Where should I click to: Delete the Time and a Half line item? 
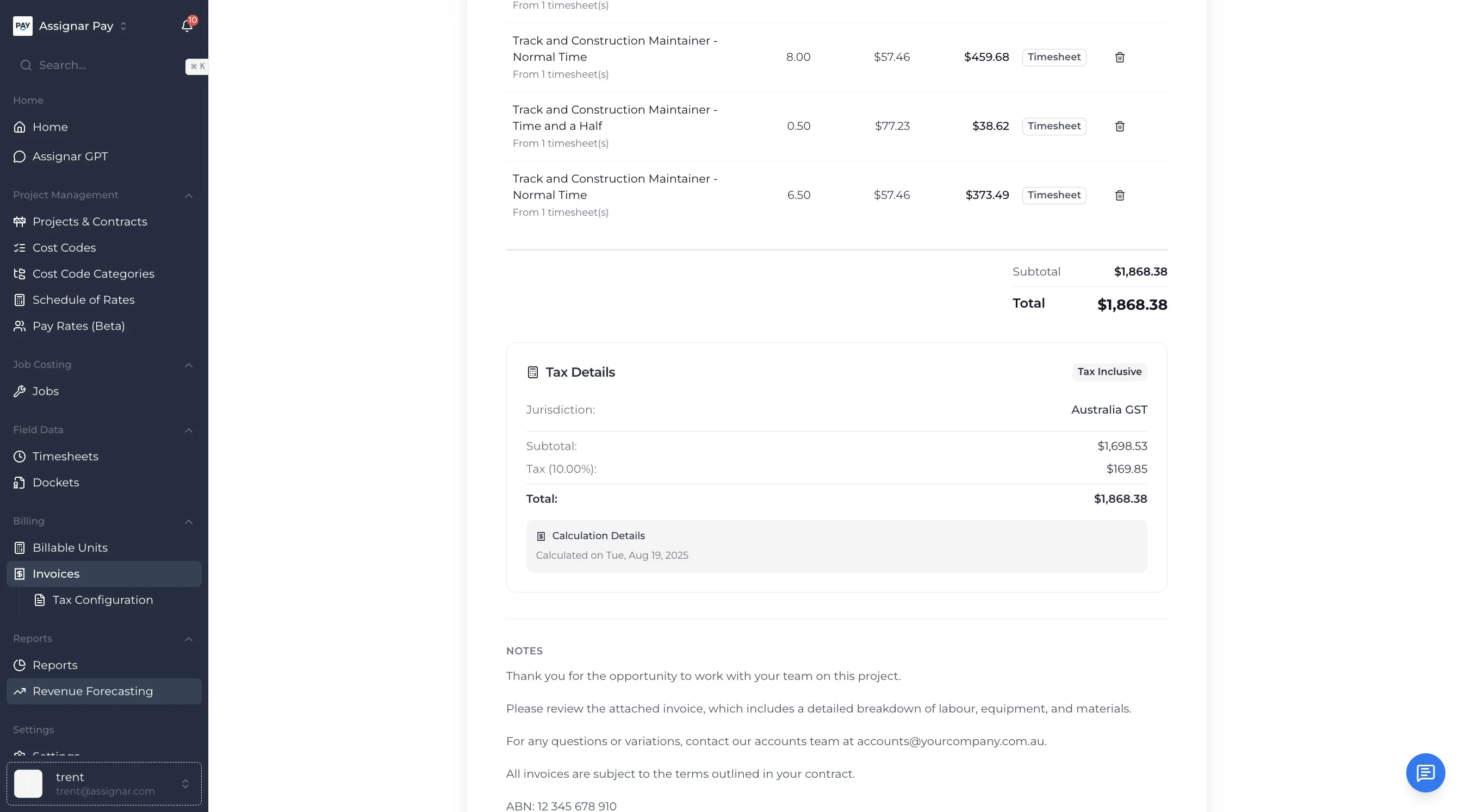tap(1119, 126)
